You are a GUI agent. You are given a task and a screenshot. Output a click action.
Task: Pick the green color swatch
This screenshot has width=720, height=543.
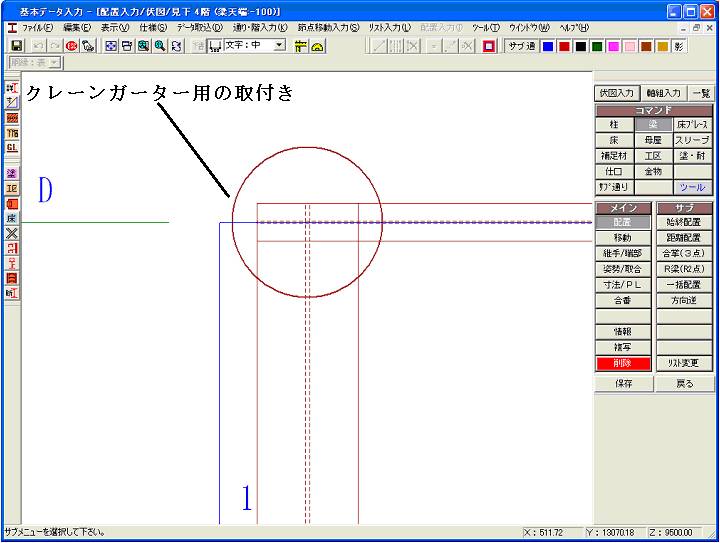coord(597,46)
